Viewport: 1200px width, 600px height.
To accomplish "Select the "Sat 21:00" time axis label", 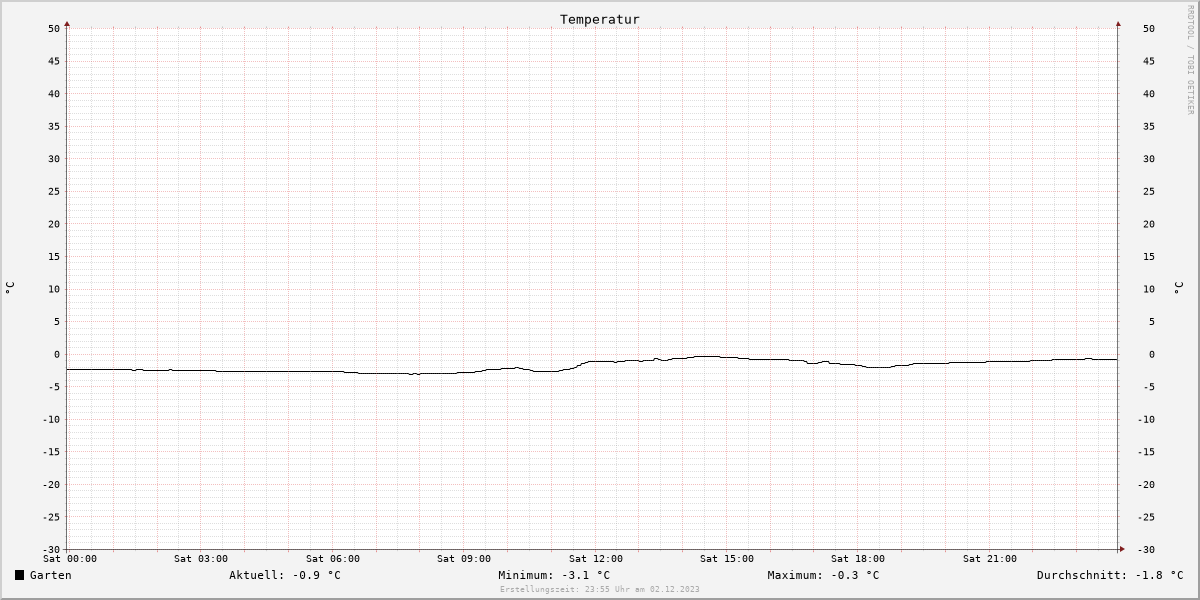I will 990,559.
